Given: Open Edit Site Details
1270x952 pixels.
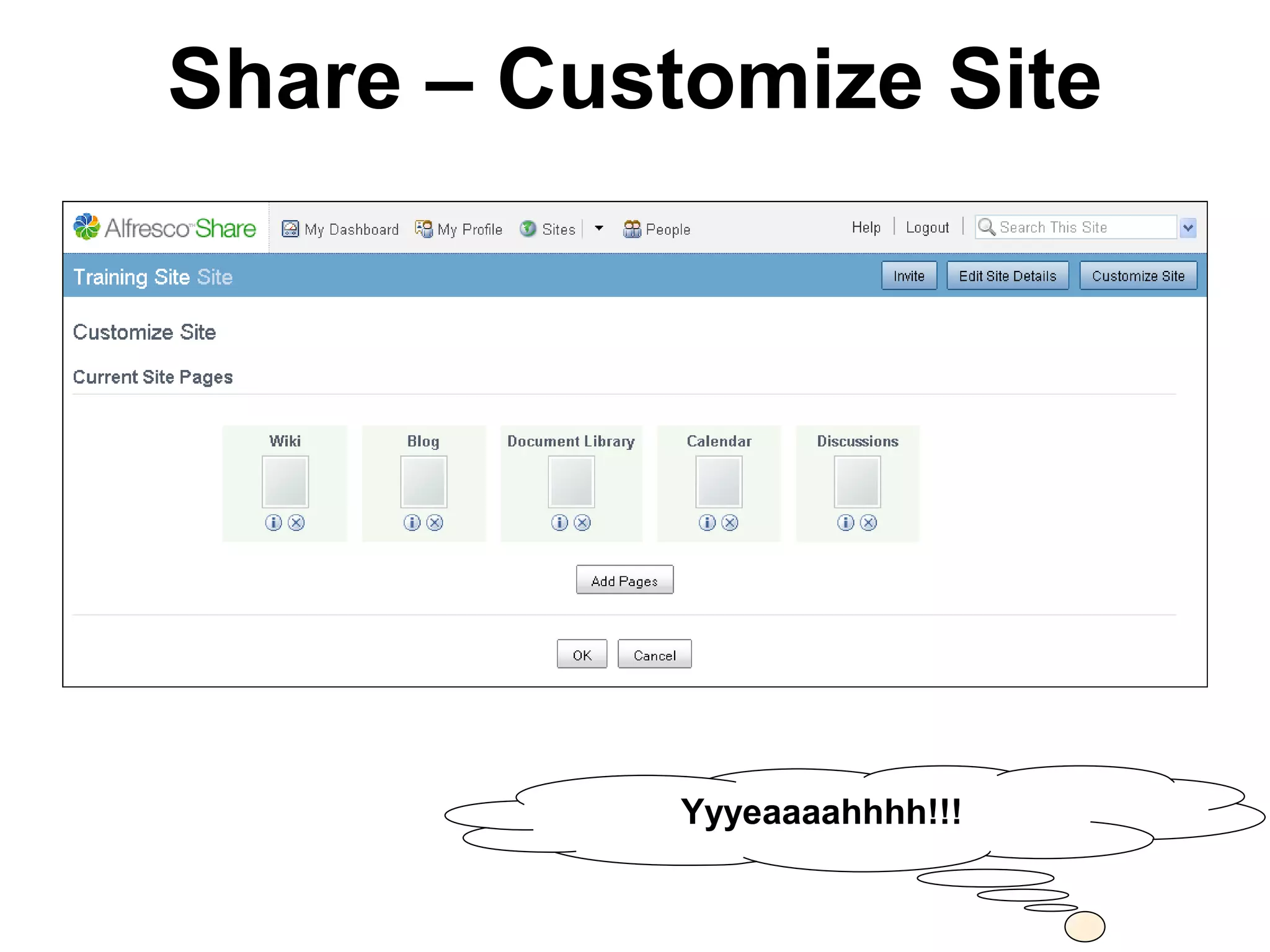Looking at the screenshot, I should [1007, 276].
